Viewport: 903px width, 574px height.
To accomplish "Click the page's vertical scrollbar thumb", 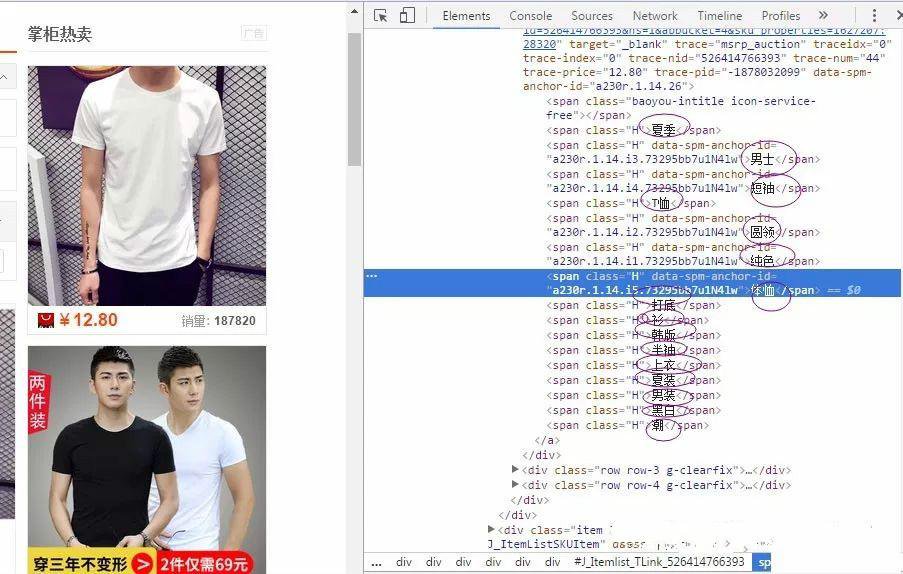I will pos(354,100).
